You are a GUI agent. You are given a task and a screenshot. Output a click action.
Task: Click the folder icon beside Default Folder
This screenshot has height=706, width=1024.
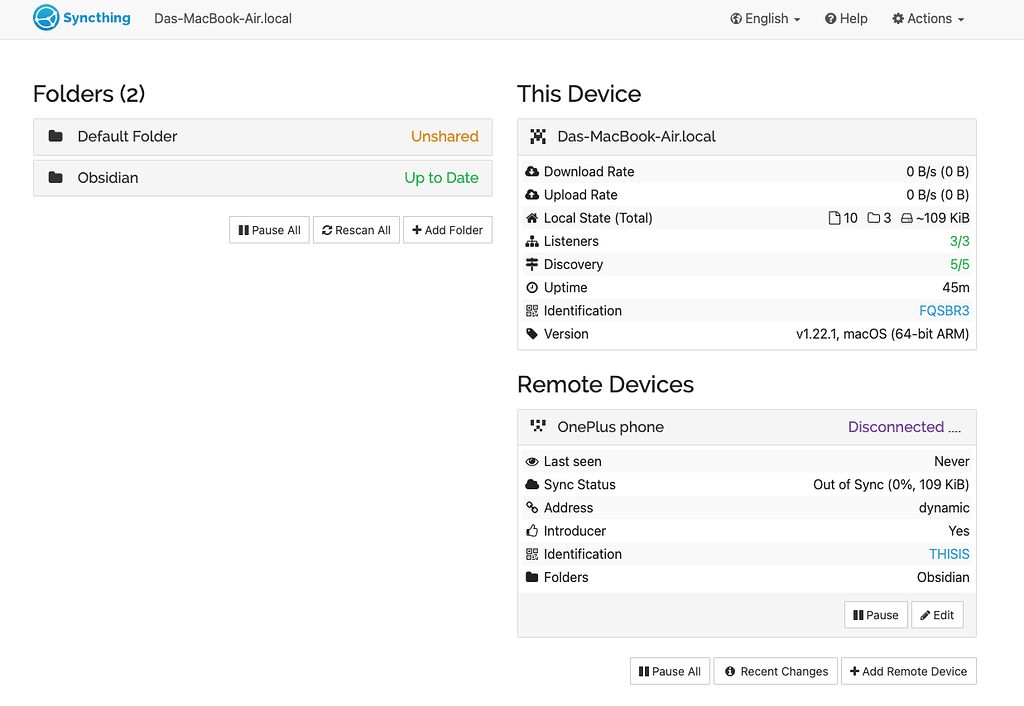55,136
